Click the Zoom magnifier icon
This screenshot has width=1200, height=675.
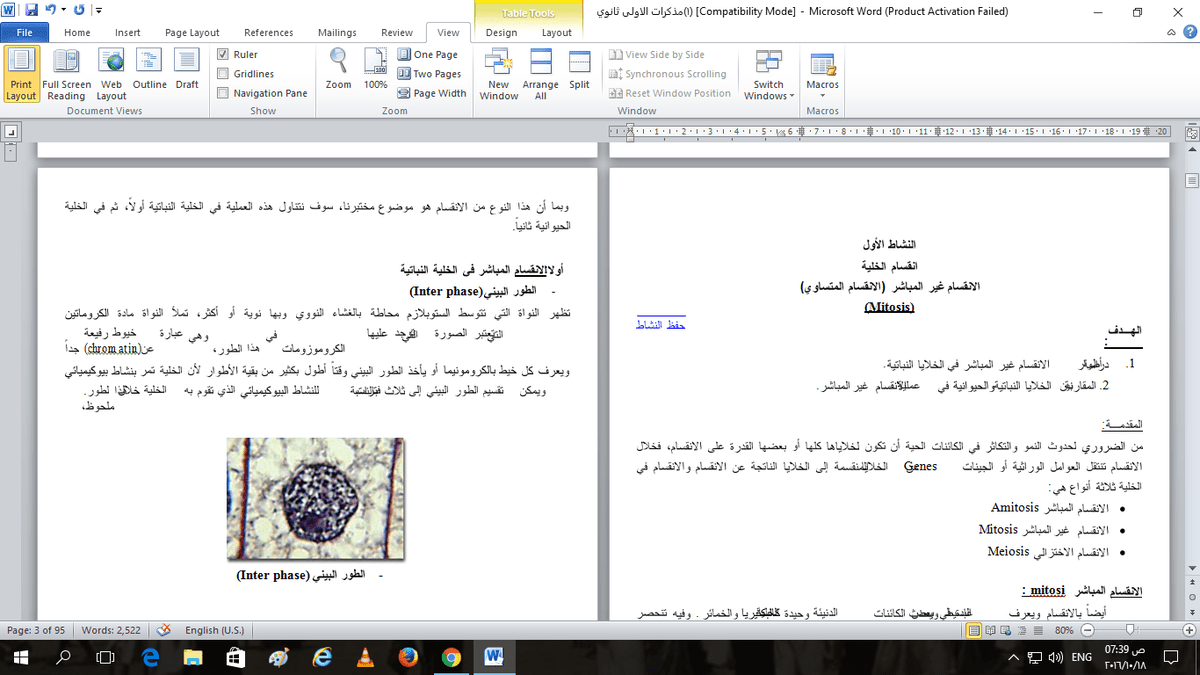pos(338,68)
